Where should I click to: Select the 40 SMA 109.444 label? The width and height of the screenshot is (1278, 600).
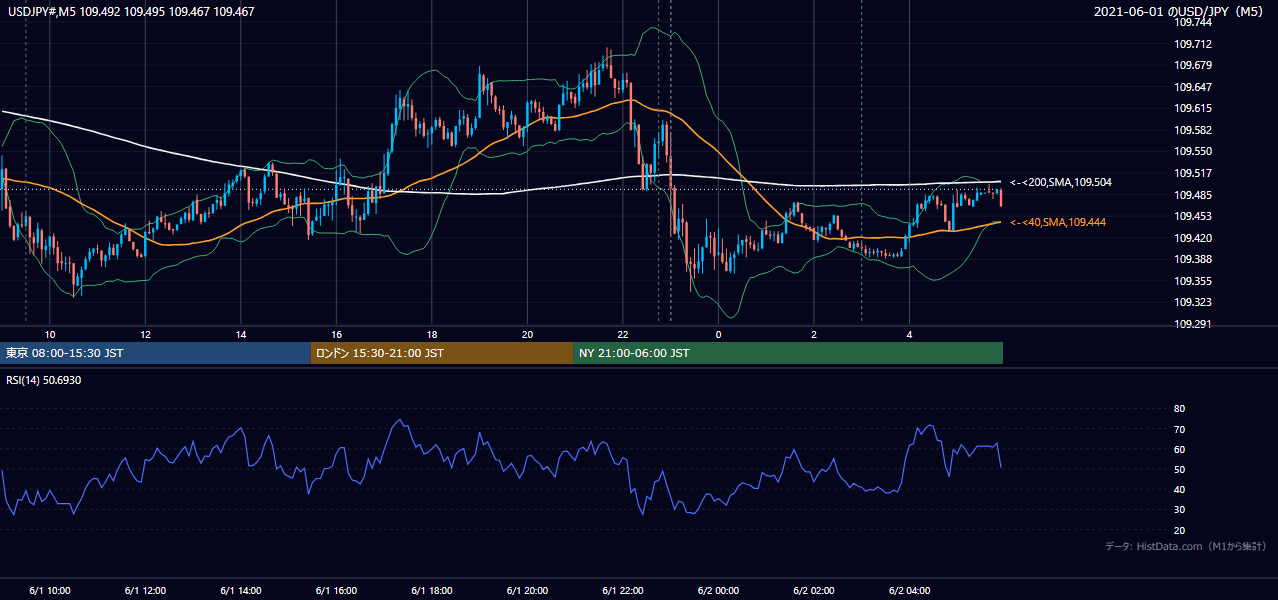[1058, 222]
